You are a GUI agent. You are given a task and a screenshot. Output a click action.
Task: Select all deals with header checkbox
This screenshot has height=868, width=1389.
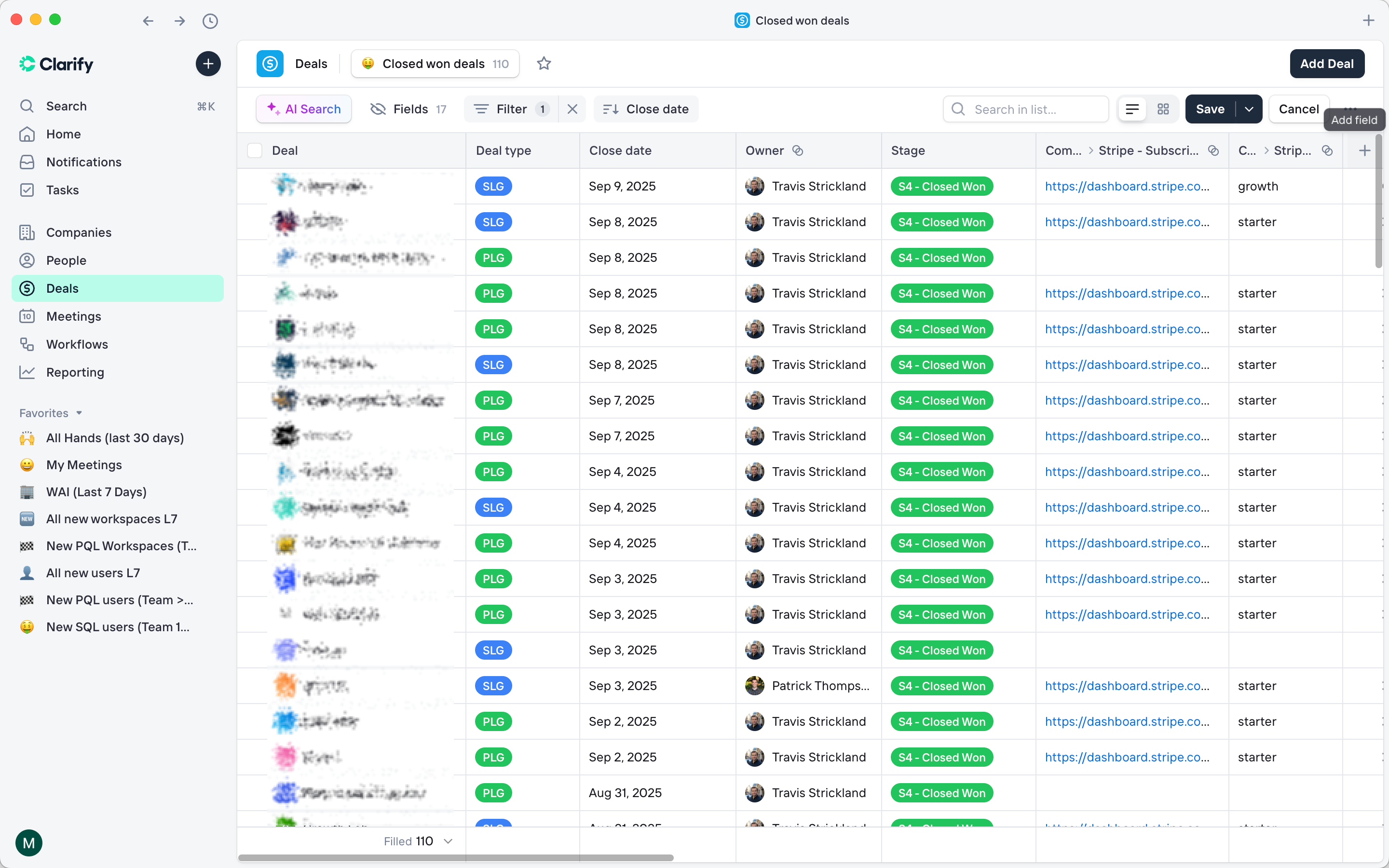(x=254, y=150)
